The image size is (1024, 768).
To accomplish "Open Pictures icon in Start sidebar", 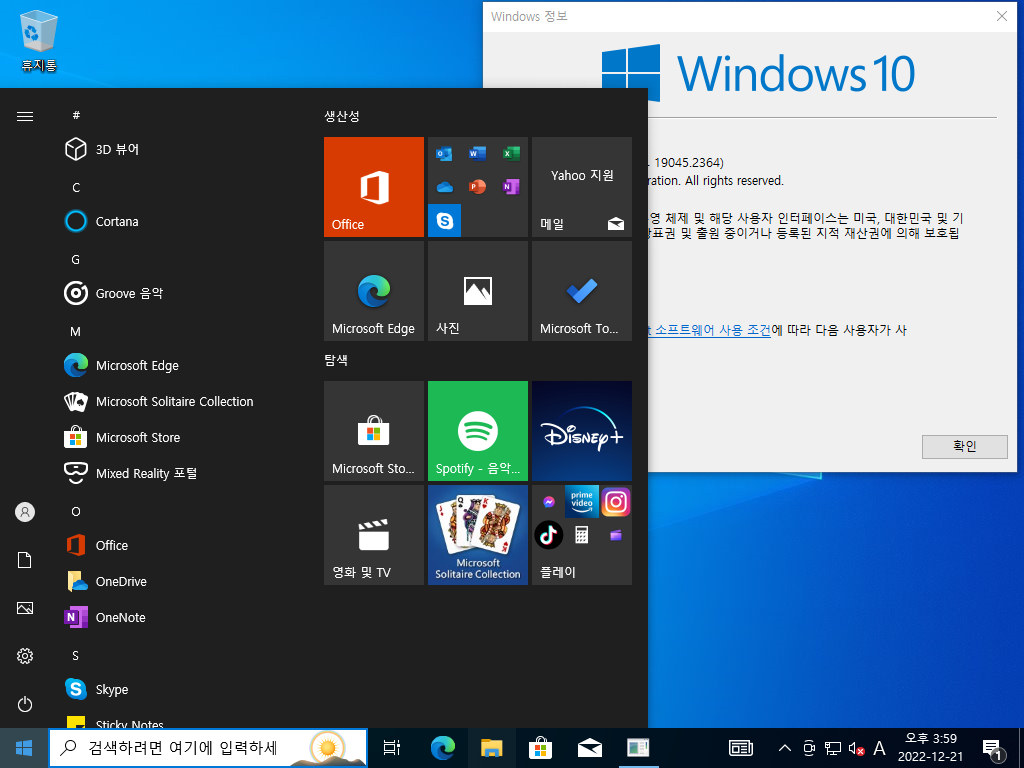I will pos(25,608).
